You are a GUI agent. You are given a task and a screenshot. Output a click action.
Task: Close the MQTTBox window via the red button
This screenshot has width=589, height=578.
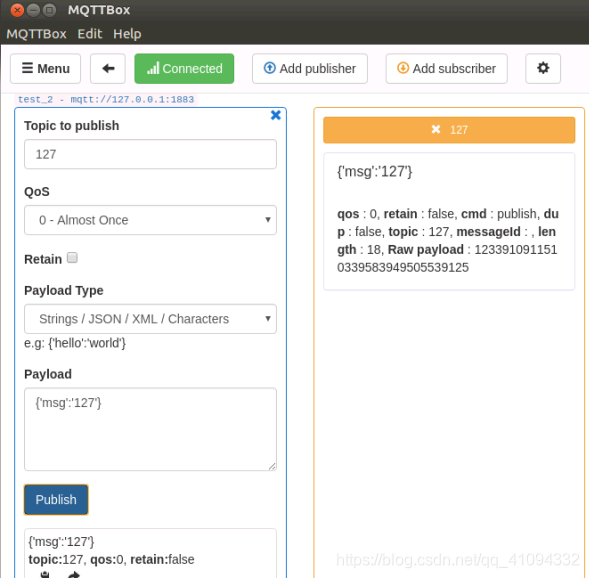coord(17,10)
